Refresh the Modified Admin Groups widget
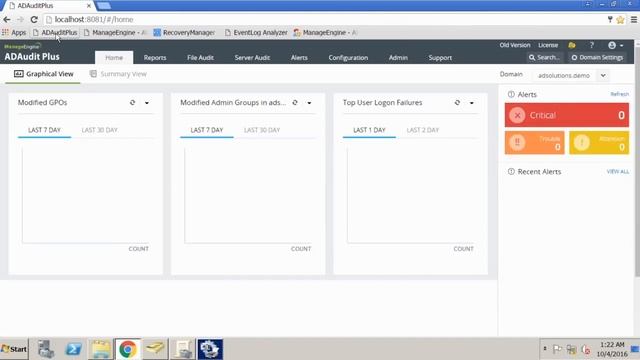 [x=295, y=102]
